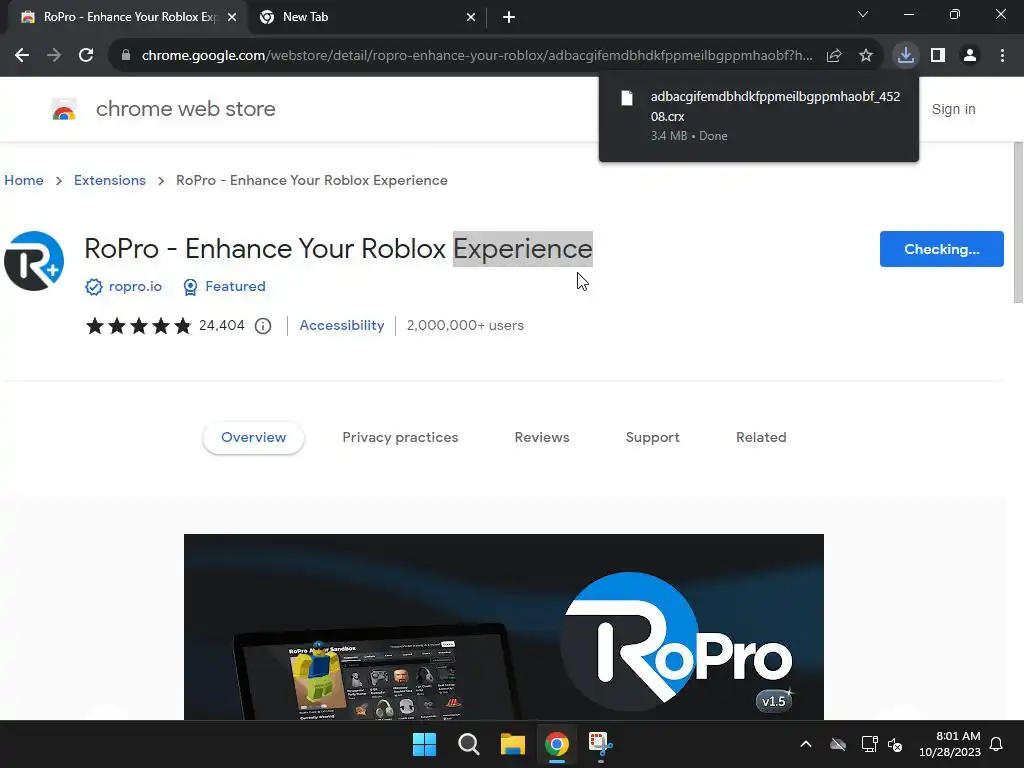The width and height of the screenshot is (1024, 768).
Task: Open the Chrome profile icon
Action: click(970, 56)
